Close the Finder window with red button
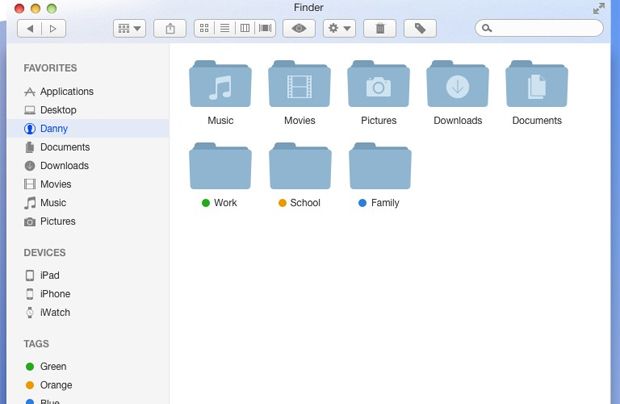This screenshot has width=620, height=404. tap(19, 8)
